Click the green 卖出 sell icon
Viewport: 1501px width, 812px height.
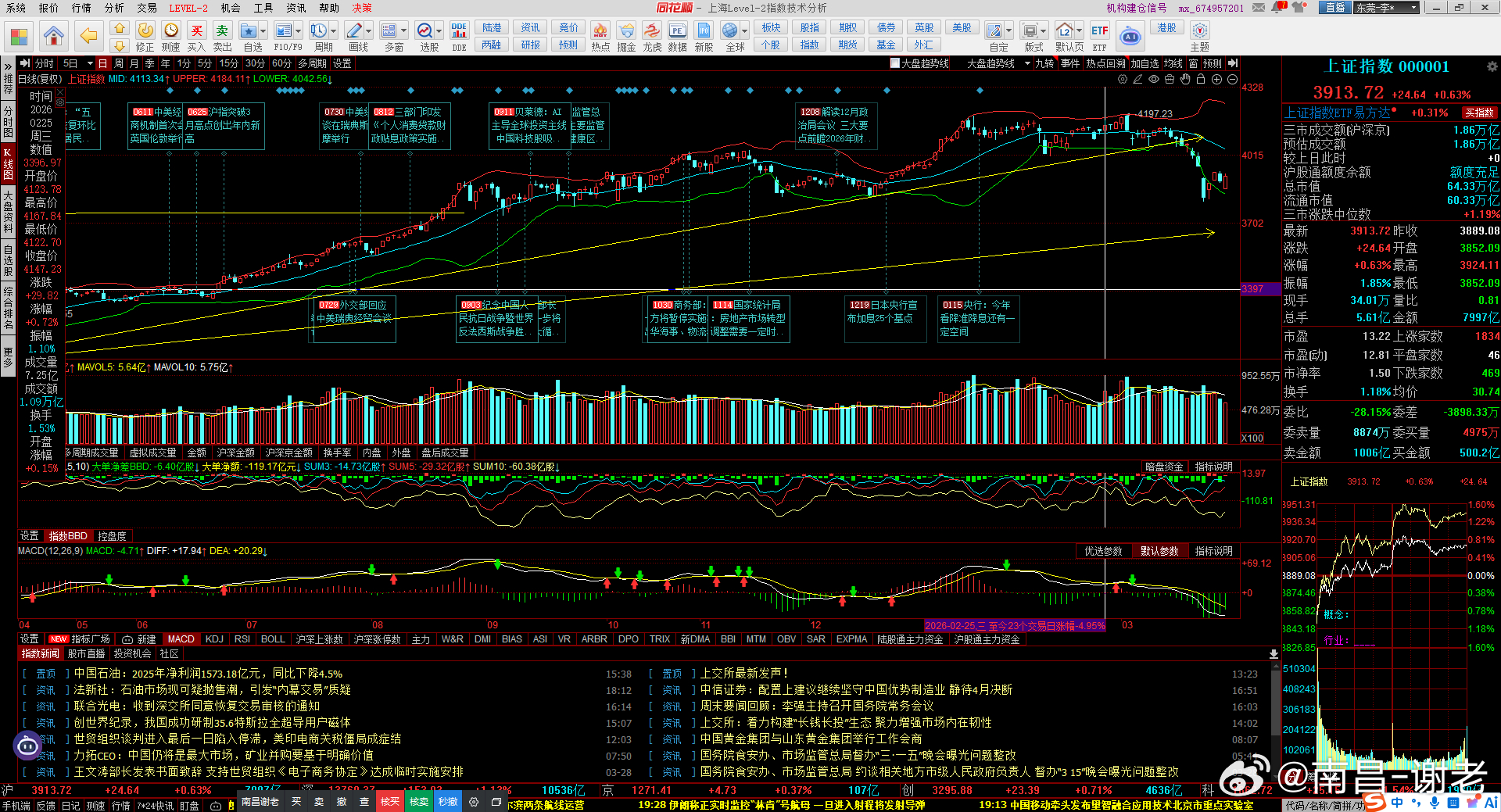223,36
